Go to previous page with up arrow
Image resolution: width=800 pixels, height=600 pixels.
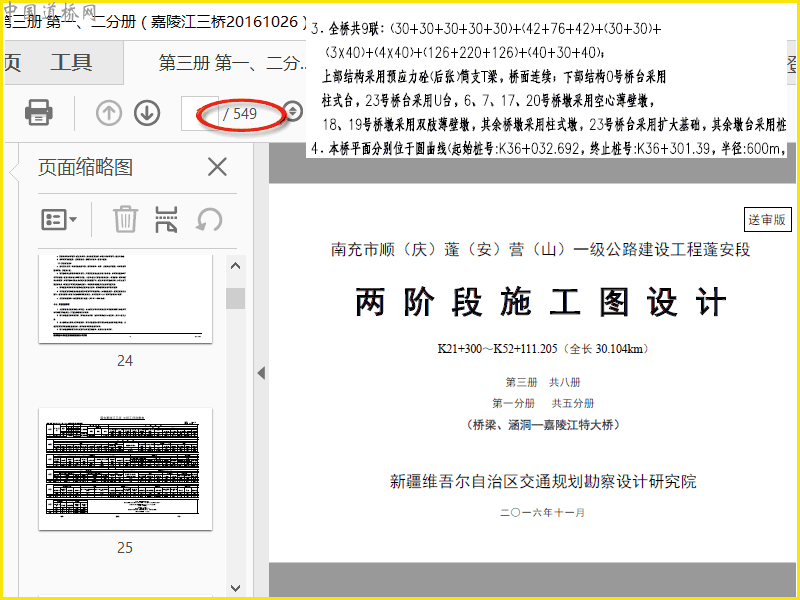click(109, 113)
